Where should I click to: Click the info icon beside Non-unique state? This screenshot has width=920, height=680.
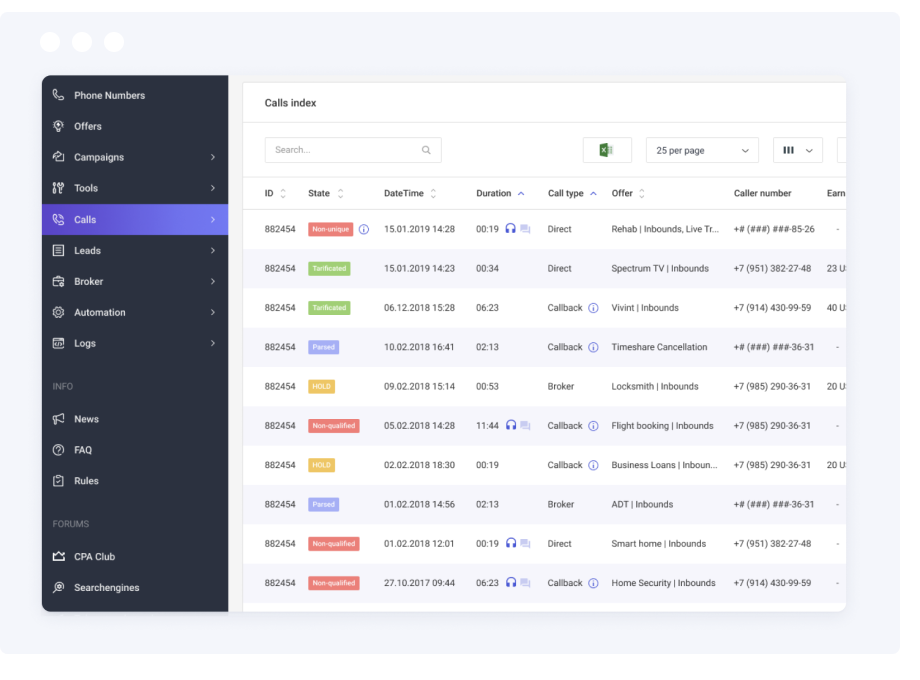click(364, 229)
